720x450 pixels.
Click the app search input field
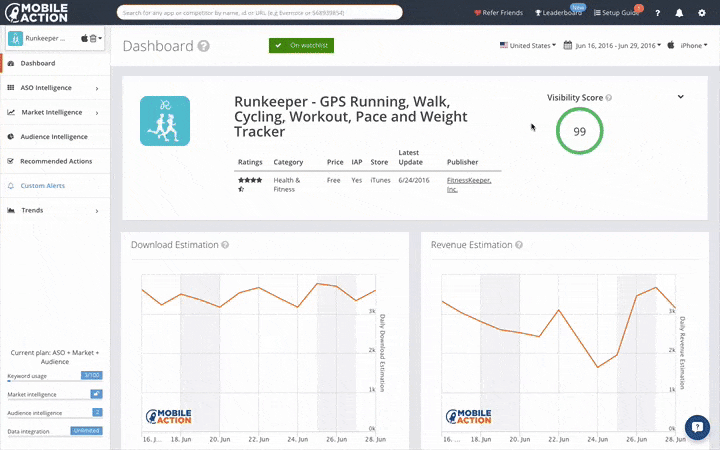(260, 13)
